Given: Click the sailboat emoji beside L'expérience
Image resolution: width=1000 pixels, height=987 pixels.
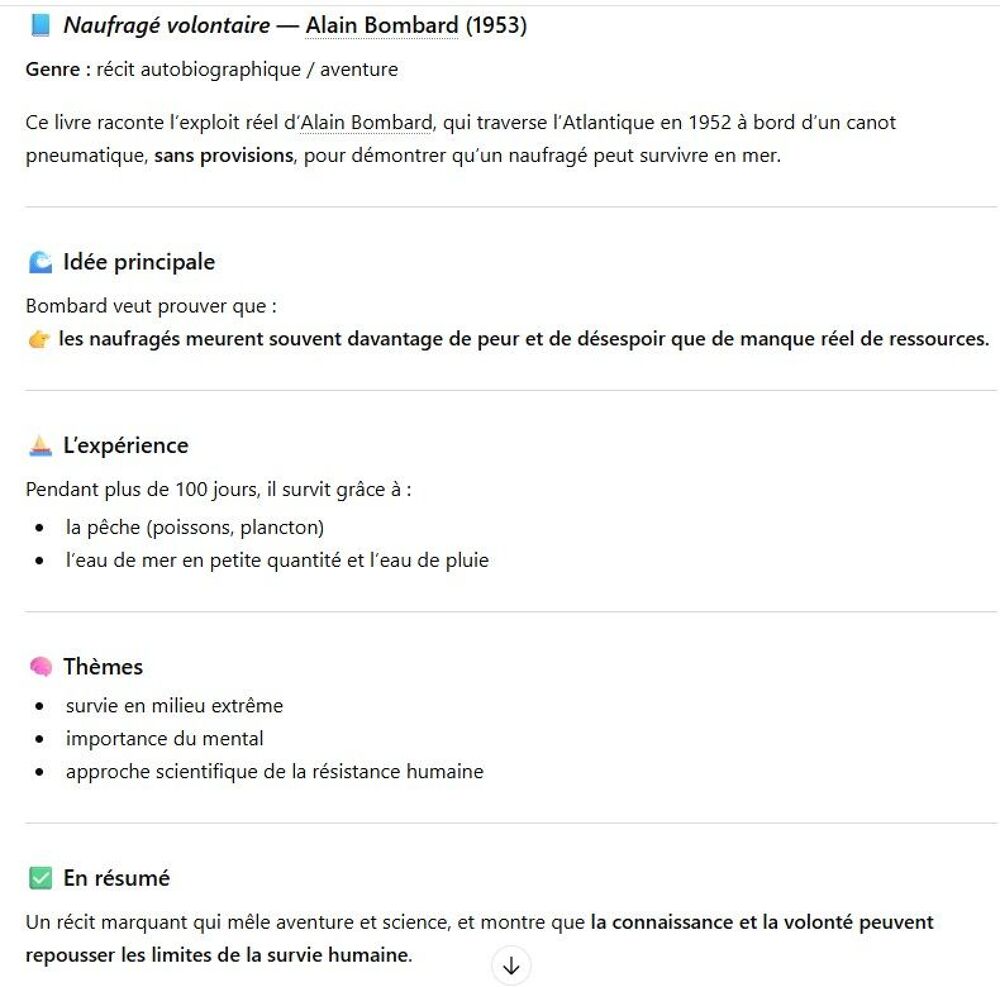Looking at the screenshot, I should [40, 446].
